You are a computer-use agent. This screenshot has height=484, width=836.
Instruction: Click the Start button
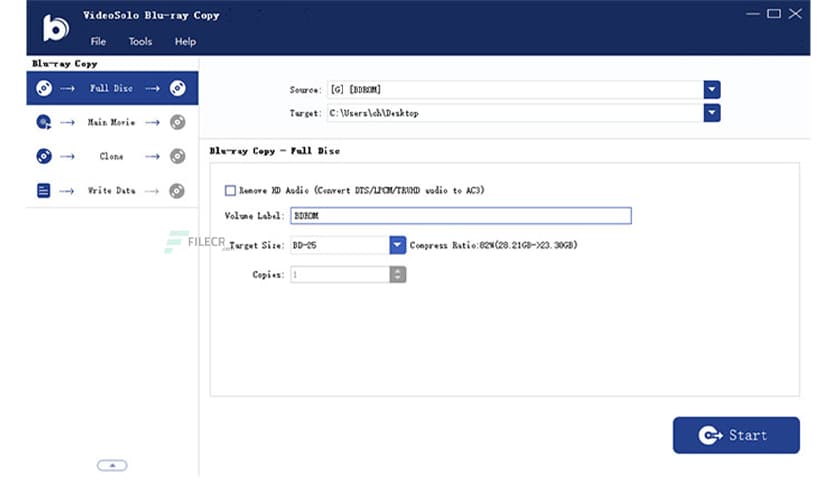pos(736,435)
